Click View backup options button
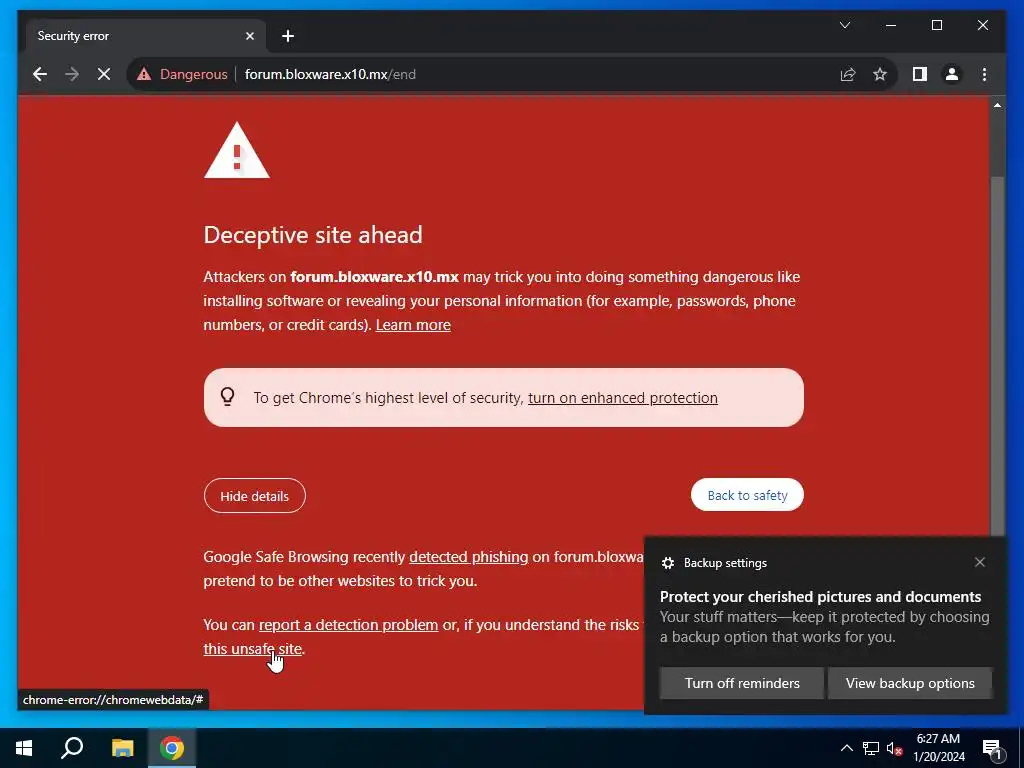The height and width of the screenshot is (768, 1024). [910, 683]
